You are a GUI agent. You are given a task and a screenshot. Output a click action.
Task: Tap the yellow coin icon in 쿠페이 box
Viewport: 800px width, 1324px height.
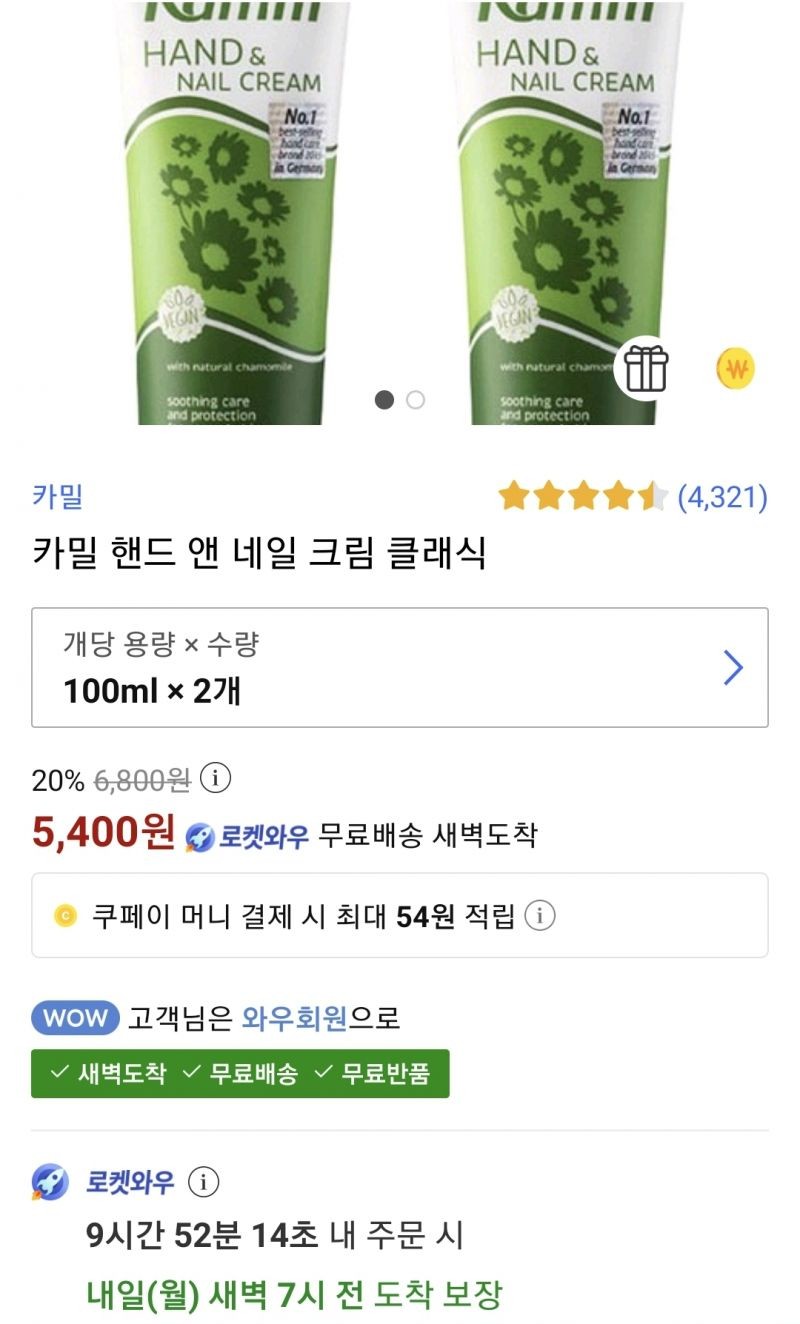65,915
